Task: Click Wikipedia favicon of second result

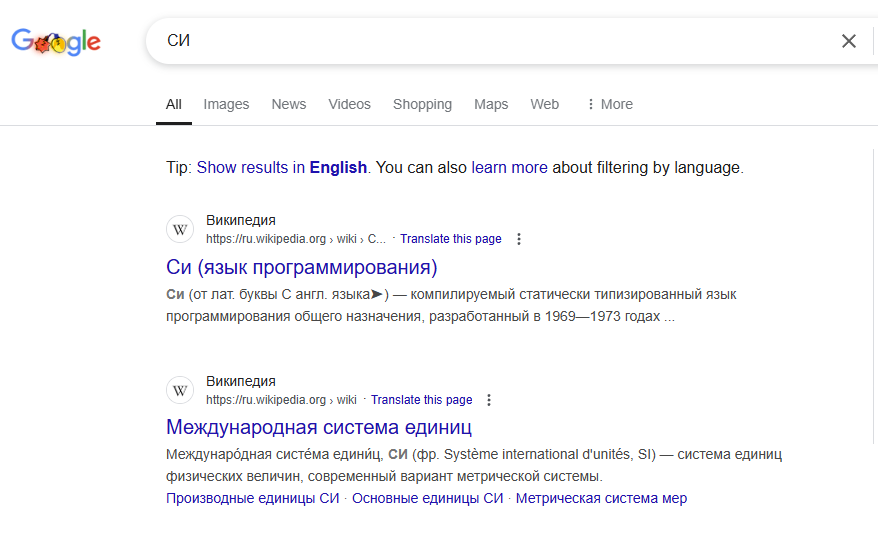Action: click(x=180, y=391)
